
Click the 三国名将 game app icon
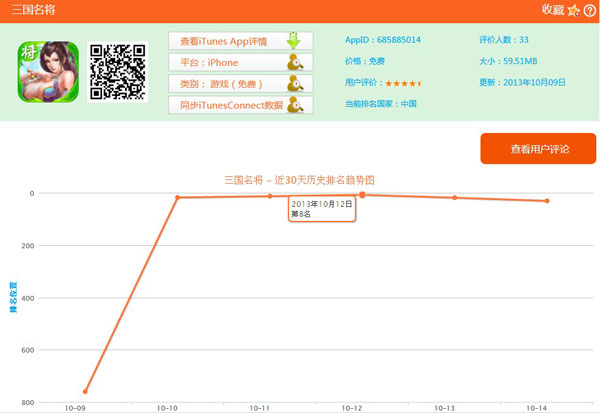[x=48, y=71]
